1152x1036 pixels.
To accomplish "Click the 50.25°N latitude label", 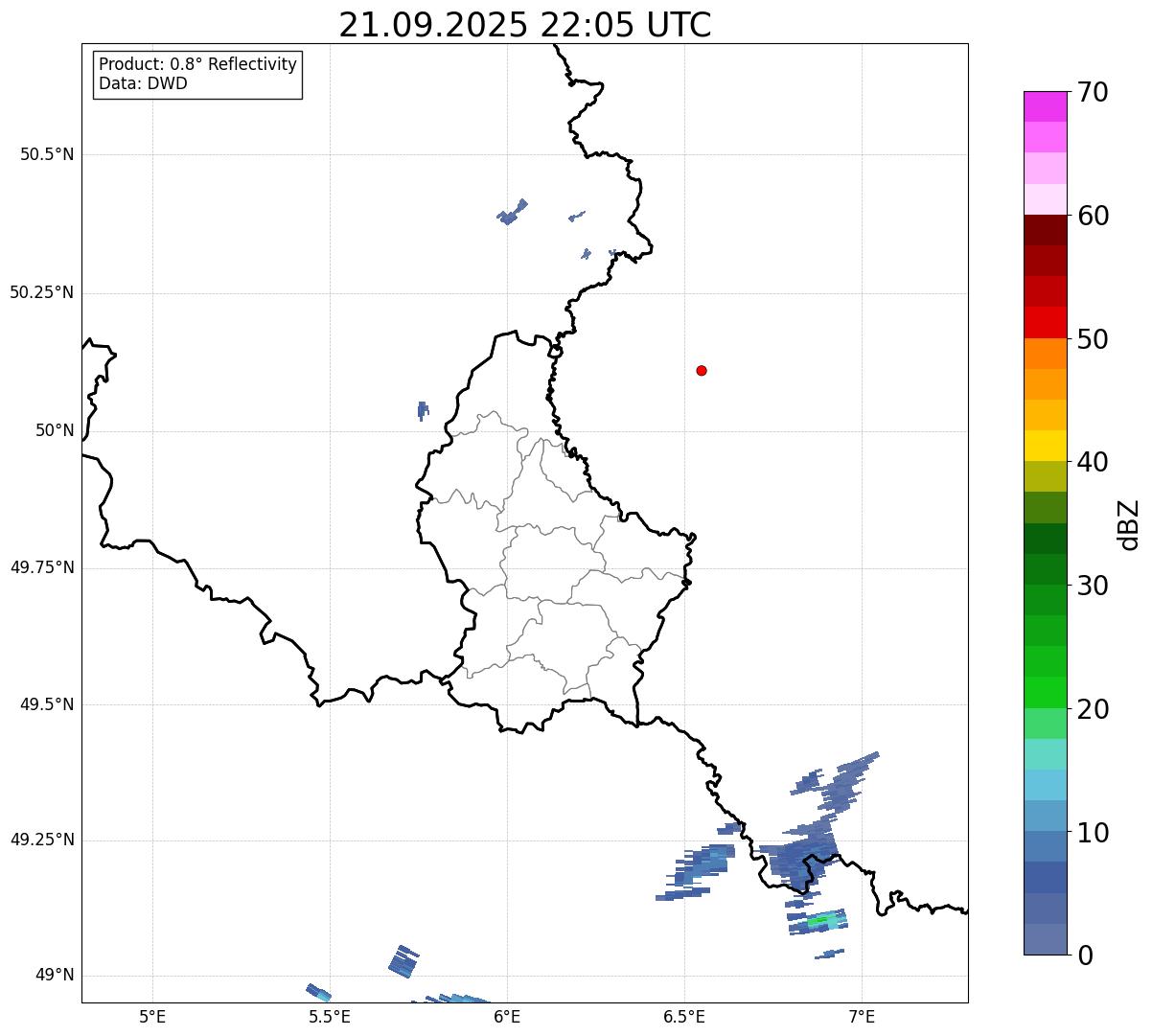I will click(x=42, y=292).
